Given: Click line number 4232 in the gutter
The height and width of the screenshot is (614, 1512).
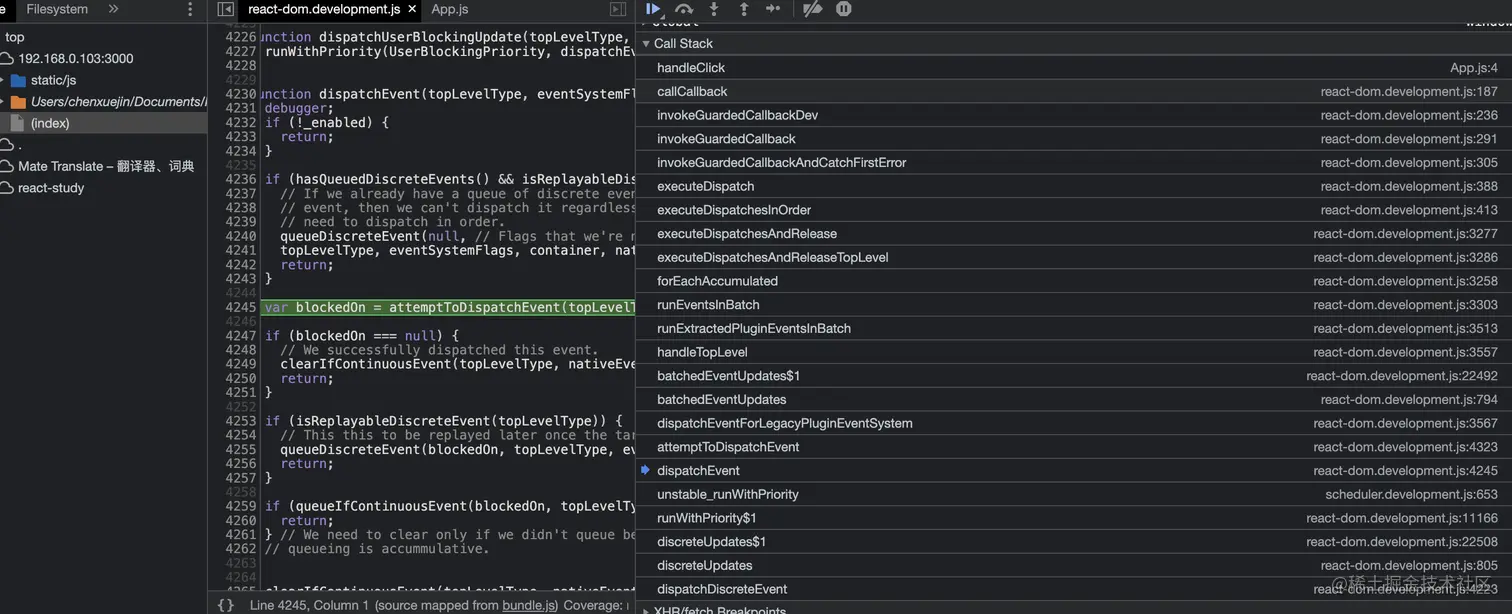Looking at the screenshot, I should (x=241, y=123).
